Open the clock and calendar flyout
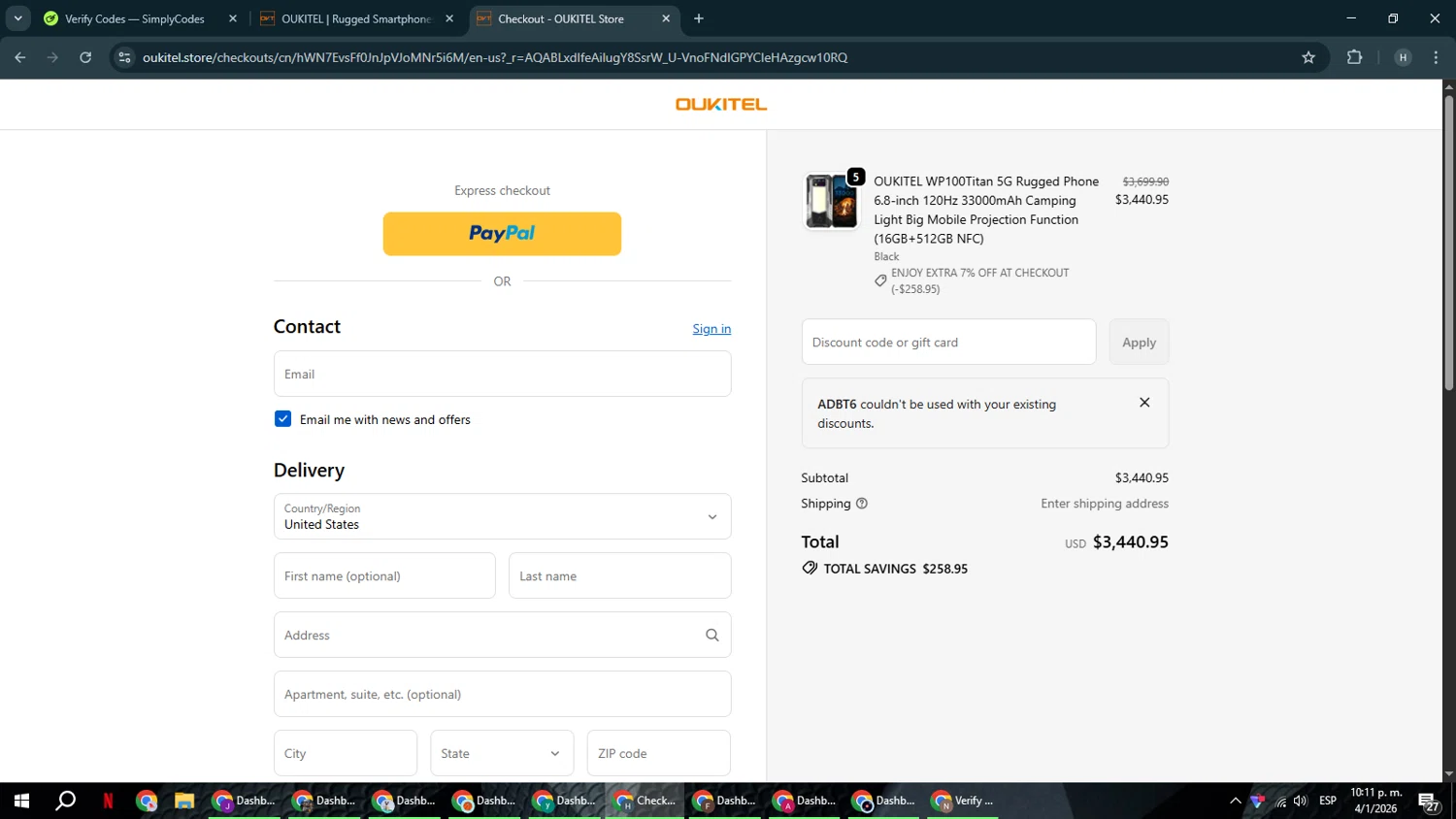Screen dimensions: 1456x819 (x=1375, y=801)
